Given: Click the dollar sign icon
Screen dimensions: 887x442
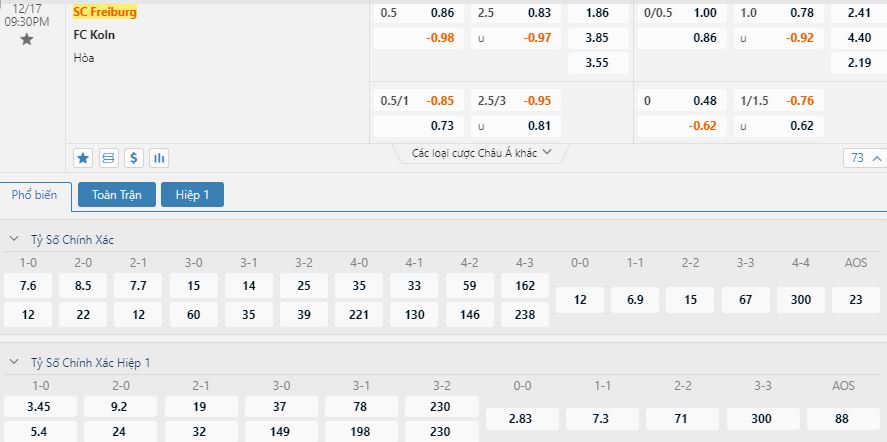Looking at the screenshot, I should pyautogui.click(x=134, y=158).
